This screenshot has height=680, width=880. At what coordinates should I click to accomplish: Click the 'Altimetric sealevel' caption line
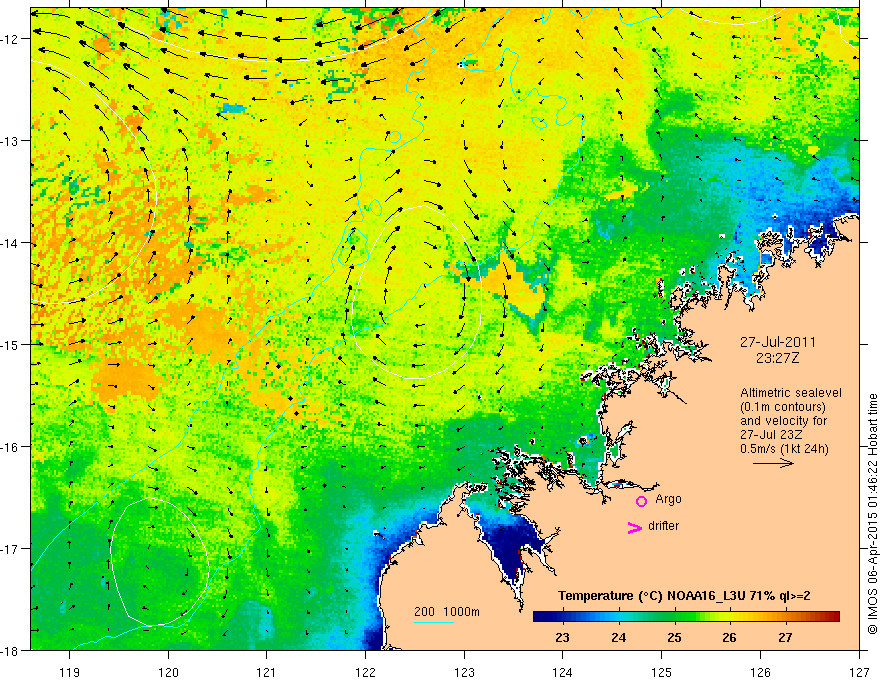click(791, 393)
